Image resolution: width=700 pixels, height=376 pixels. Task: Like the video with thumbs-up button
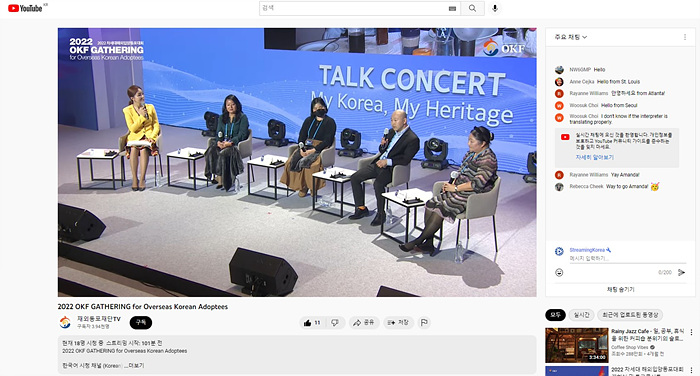(312, 322)
